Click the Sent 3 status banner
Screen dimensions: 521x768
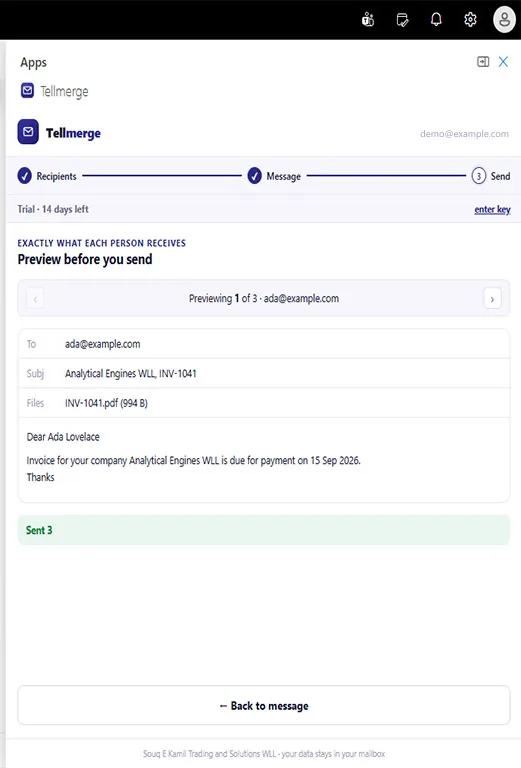pyautogui.click(x=264, y=530)
